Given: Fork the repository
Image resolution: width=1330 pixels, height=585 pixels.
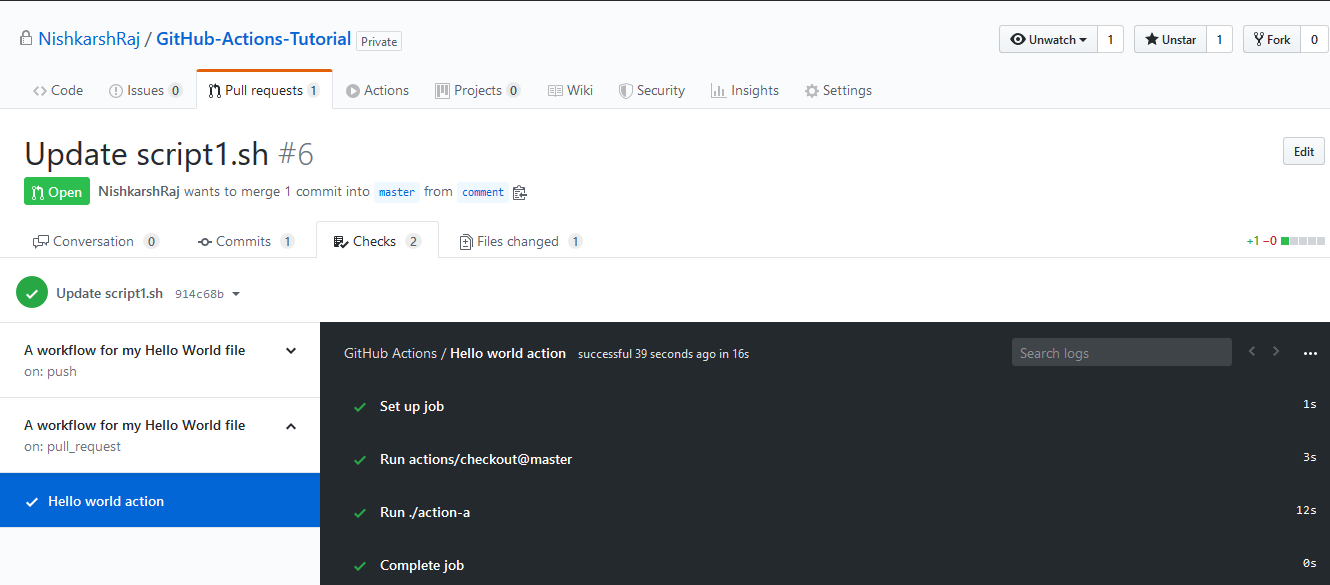Looking at the screenshot, I should coord(1270,39).
